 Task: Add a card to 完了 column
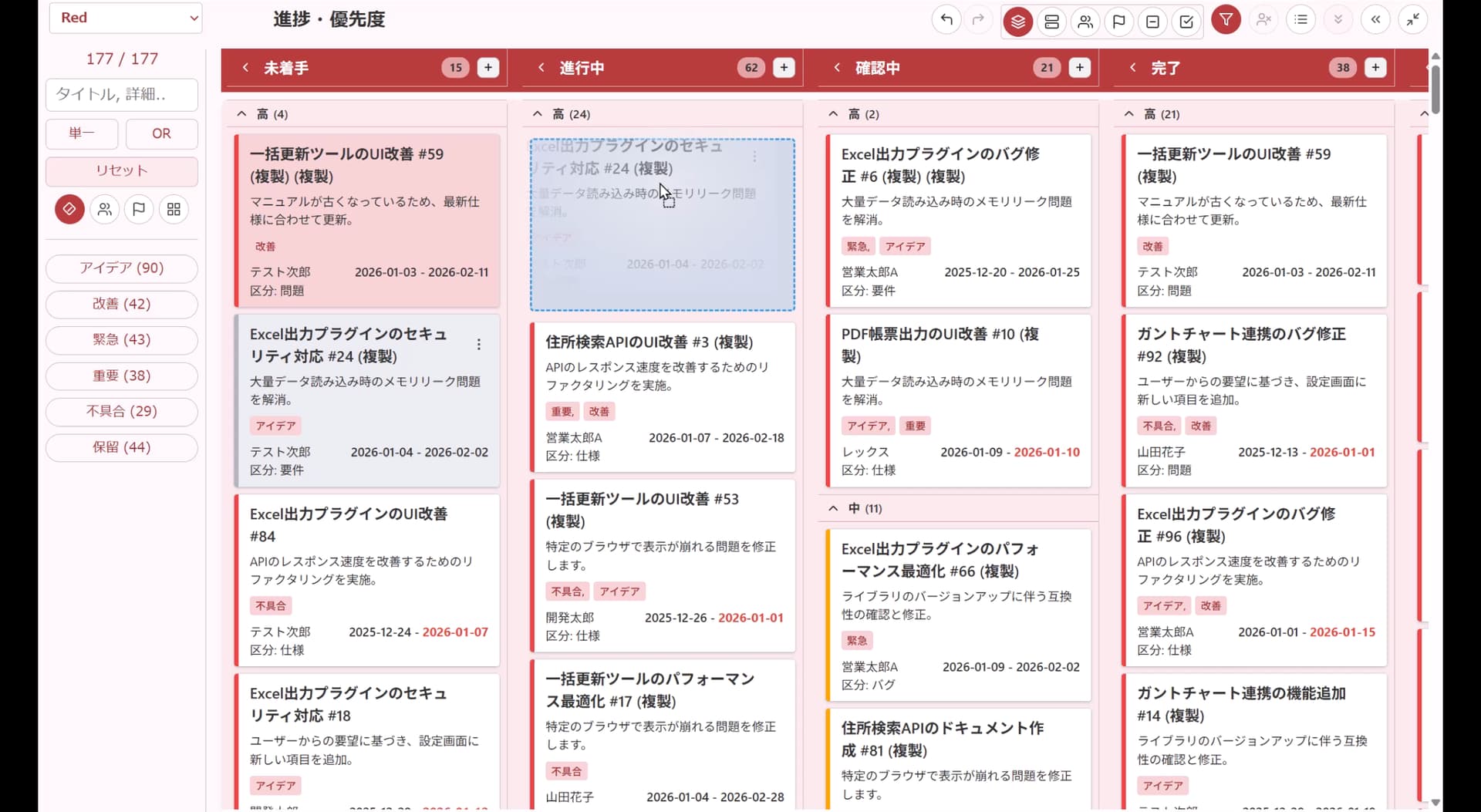click(1375, 68)
